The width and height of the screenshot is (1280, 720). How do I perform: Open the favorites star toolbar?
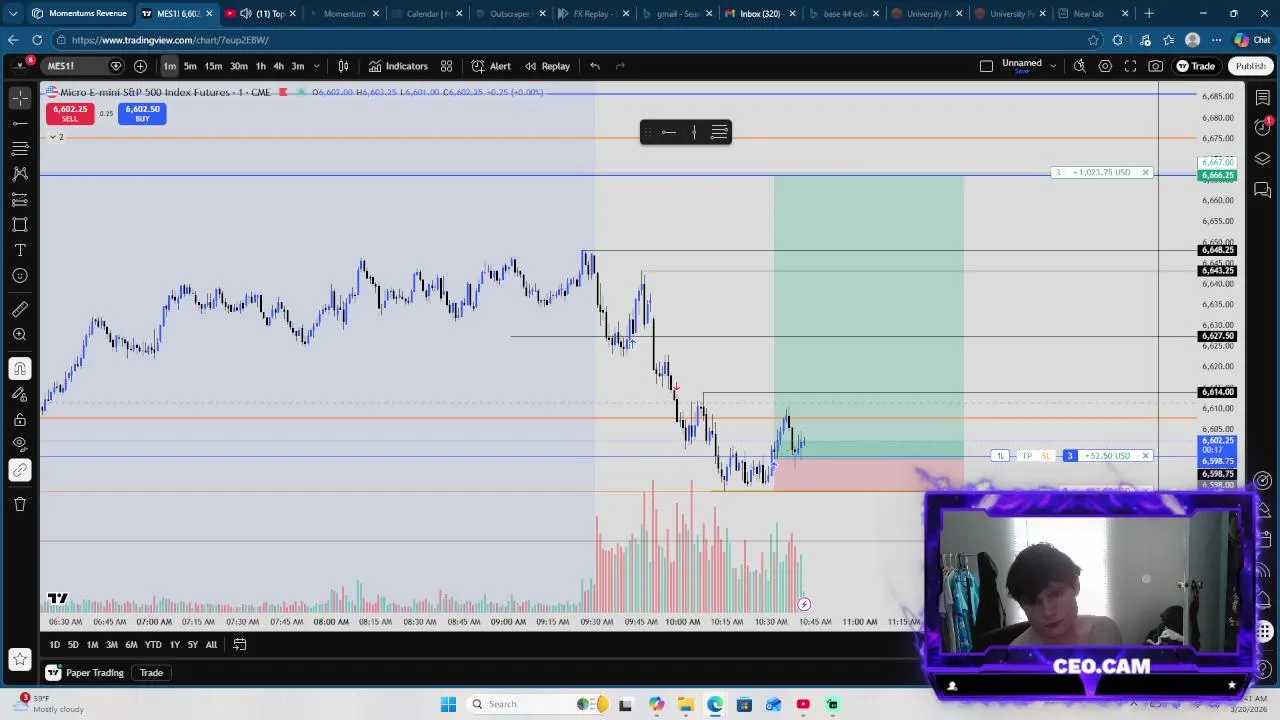(20, 659)
